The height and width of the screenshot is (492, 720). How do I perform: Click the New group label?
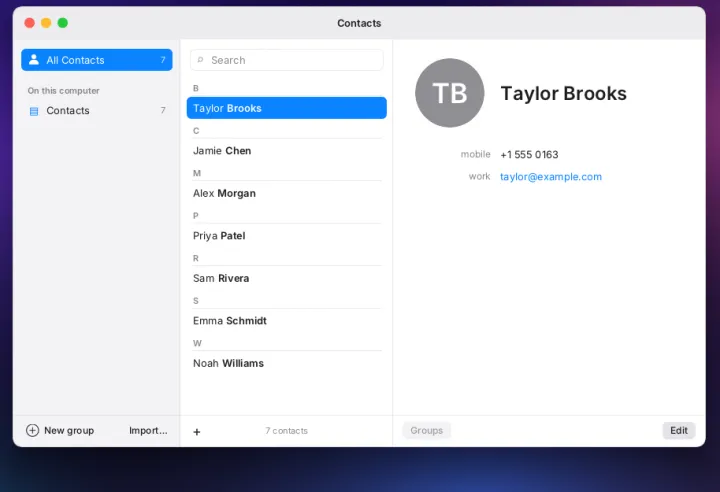coord(69,430)
